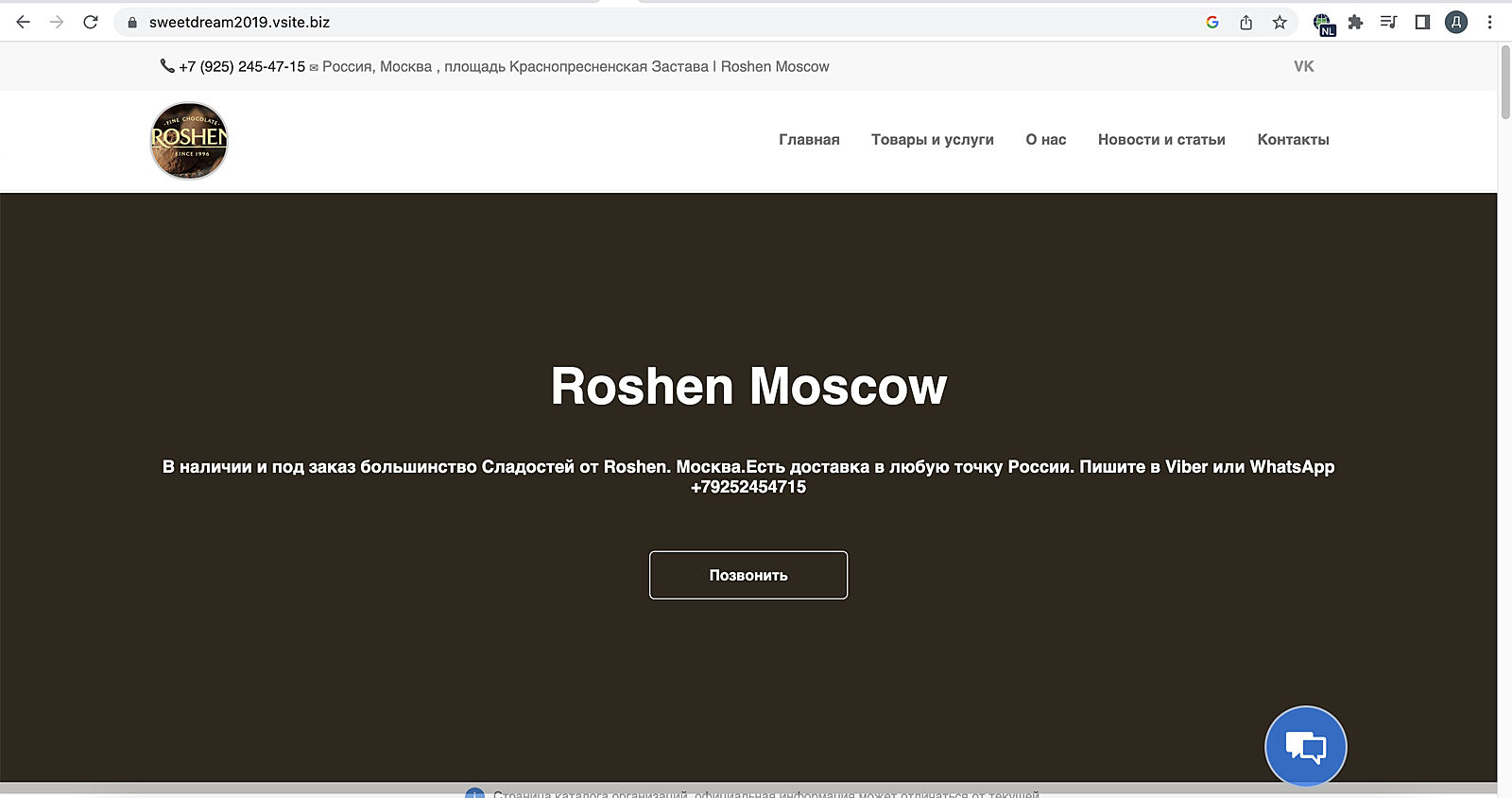Open the NL globe VPN extension
The width and height of the screenshot is (1512, 798).
[x=1323, y=24]
